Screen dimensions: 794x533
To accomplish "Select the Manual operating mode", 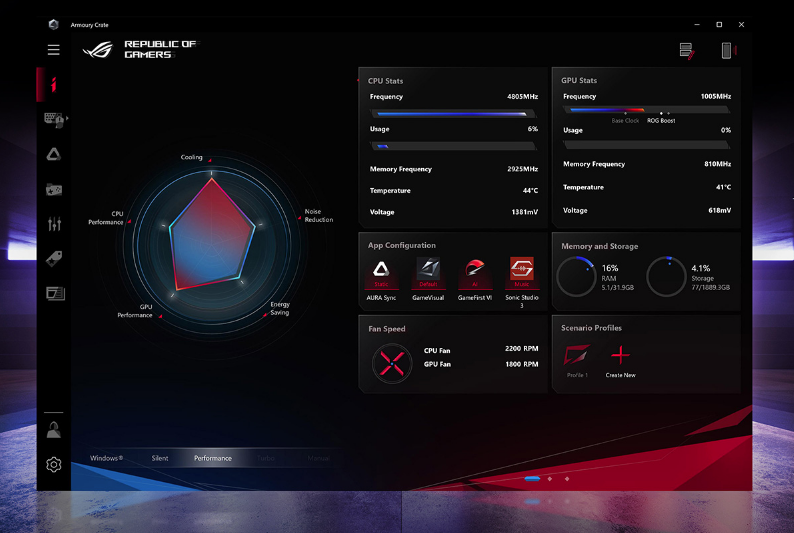I will [318, 458].
